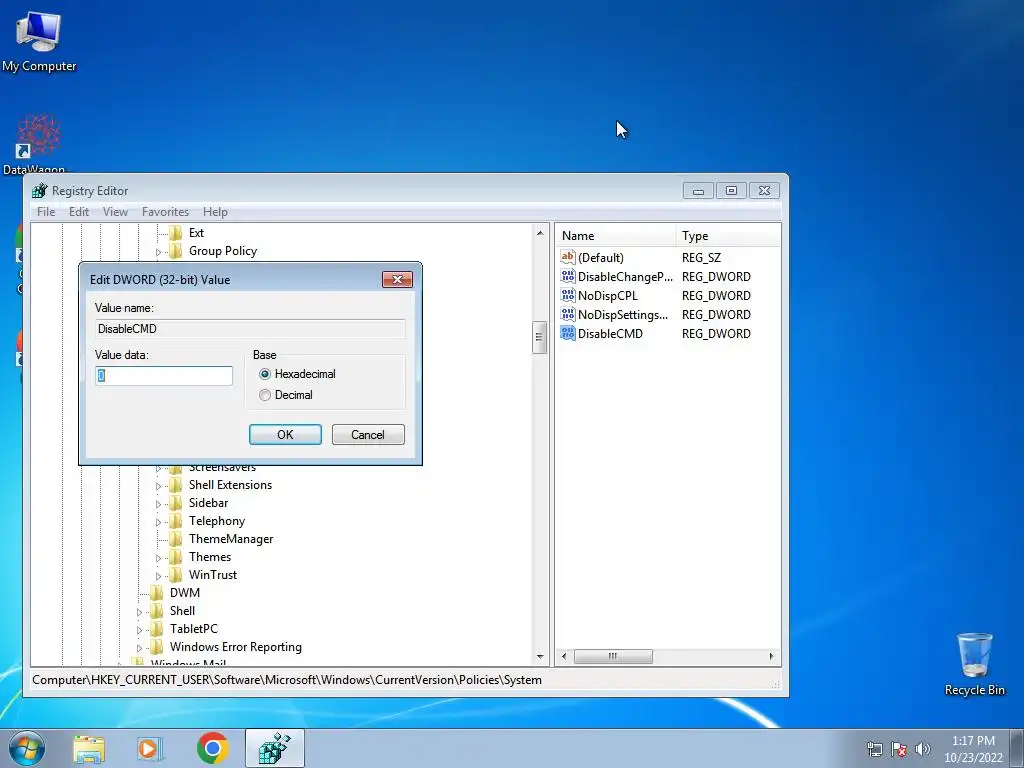The image size is (1024, 768).
Task: Select the Shell key label in tree
Action: [x=182, y=611]
